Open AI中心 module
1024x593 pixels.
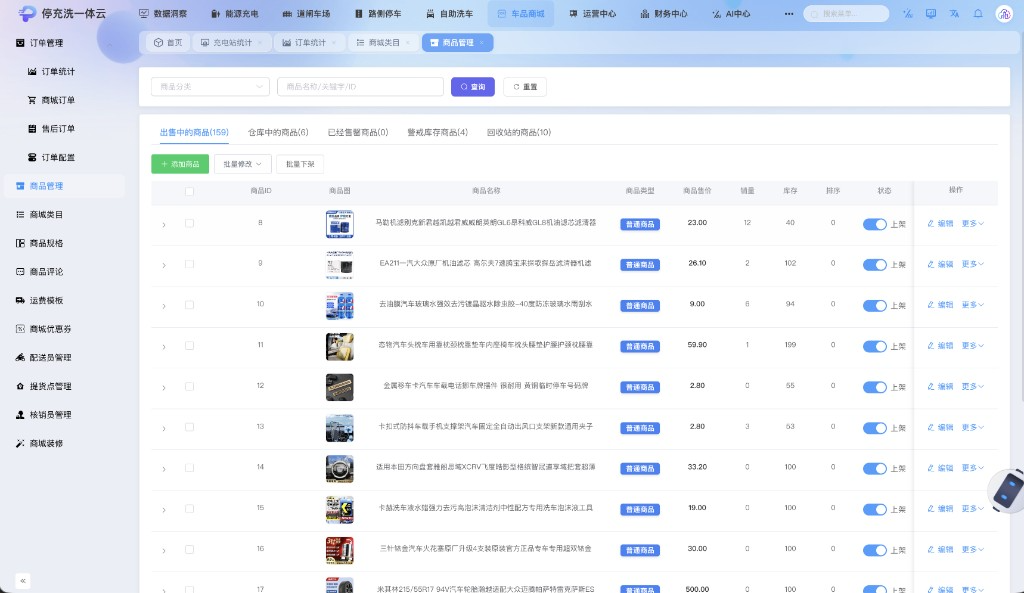click(731, 14)
